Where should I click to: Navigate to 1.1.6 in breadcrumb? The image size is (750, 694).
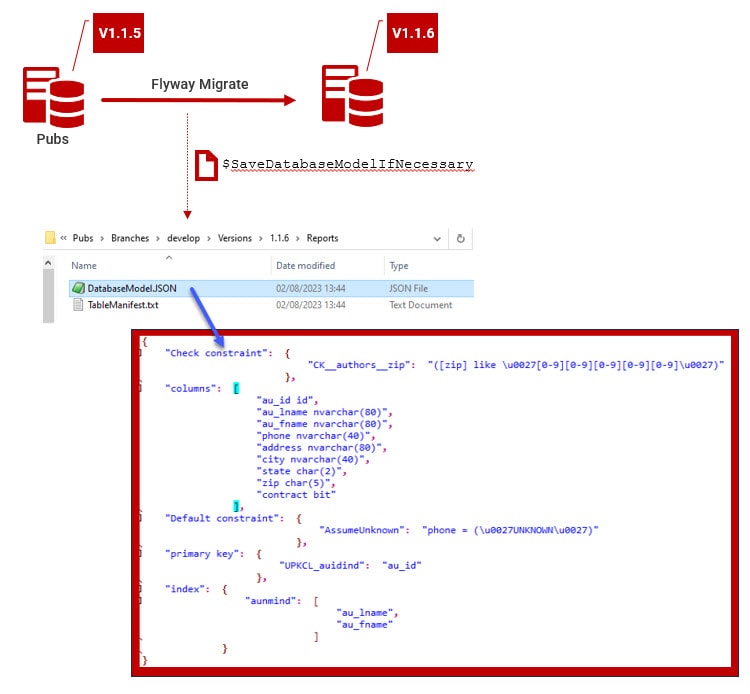(279, 238)
